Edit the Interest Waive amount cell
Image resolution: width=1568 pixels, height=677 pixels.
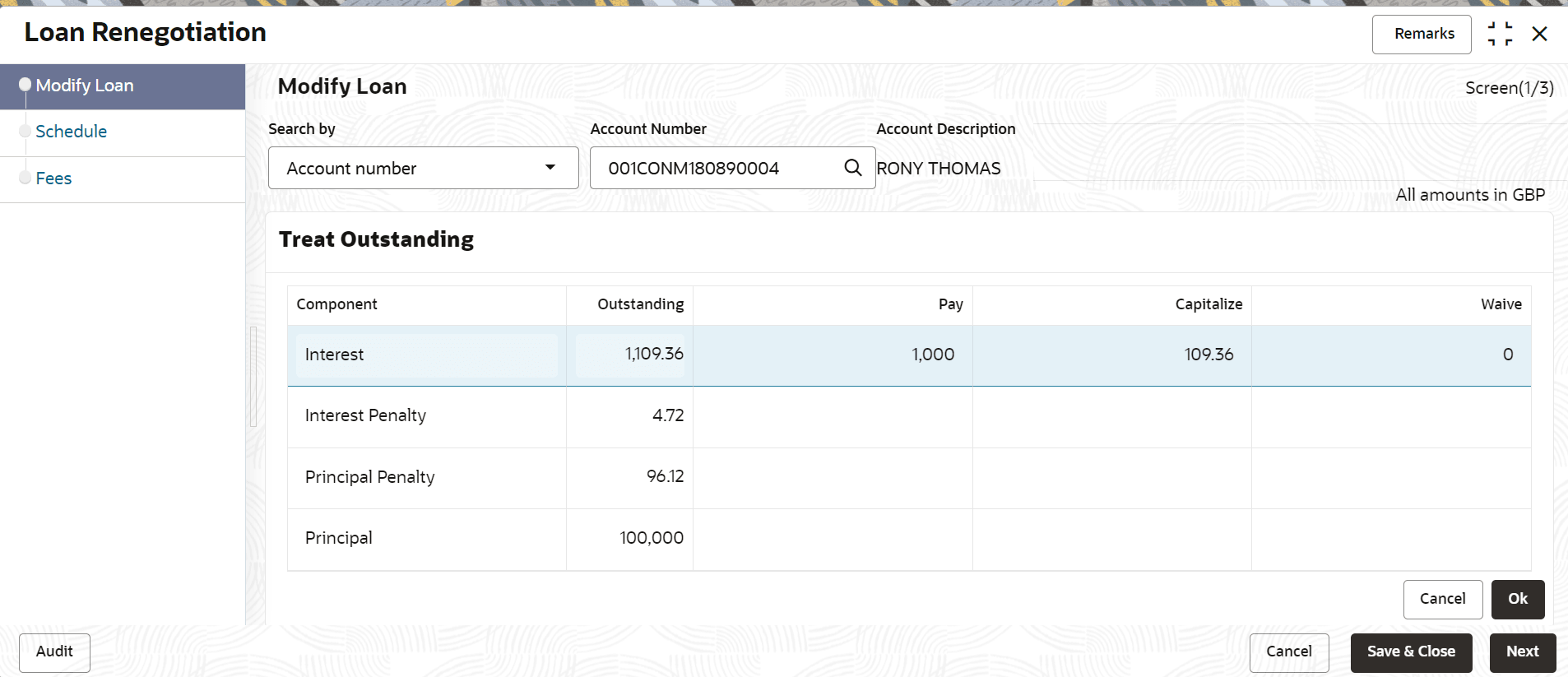(1391, 355)
